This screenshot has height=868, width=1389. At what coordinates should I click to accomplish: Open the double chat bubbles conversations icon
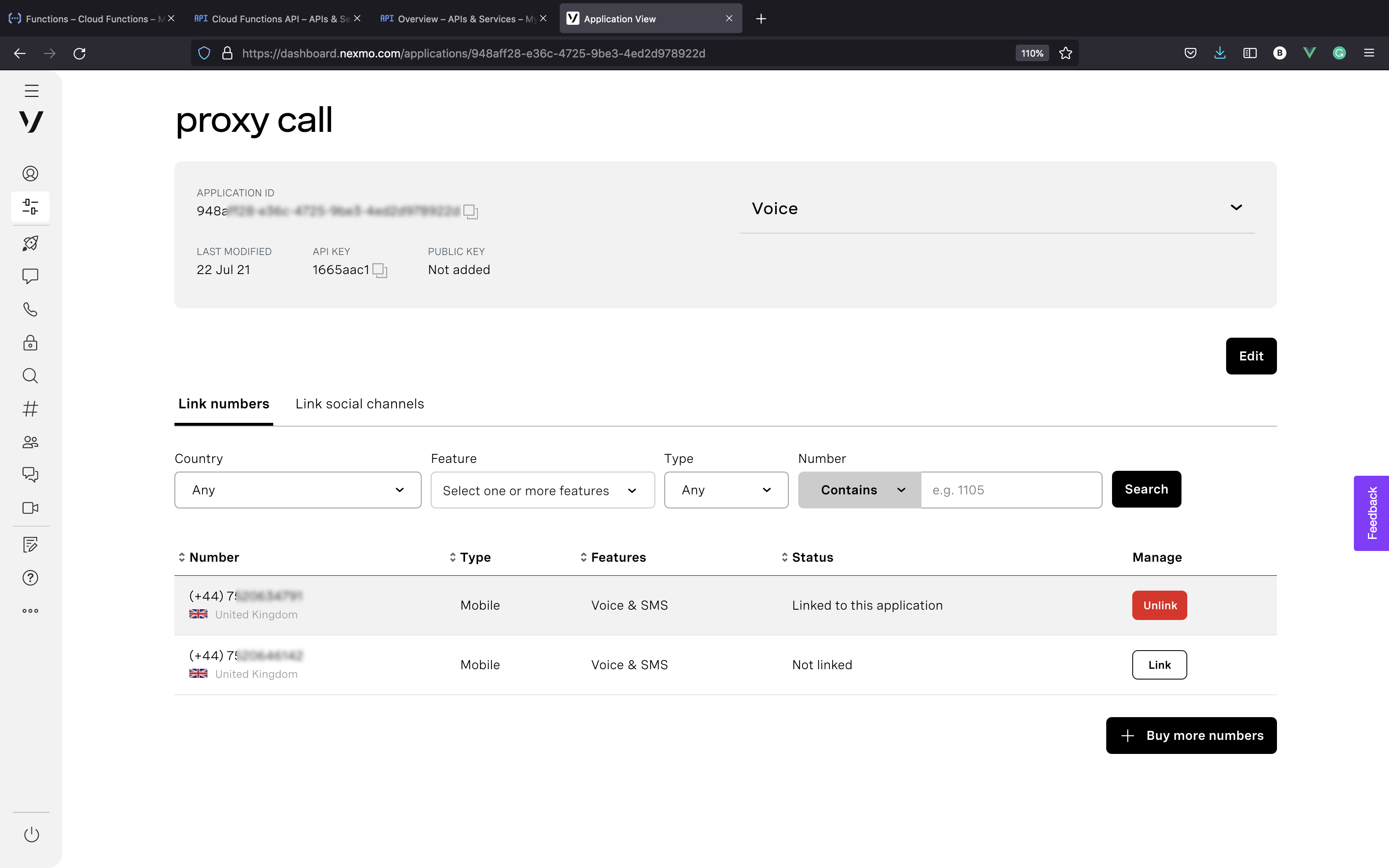pyautogui.click(x=31, y=475)
